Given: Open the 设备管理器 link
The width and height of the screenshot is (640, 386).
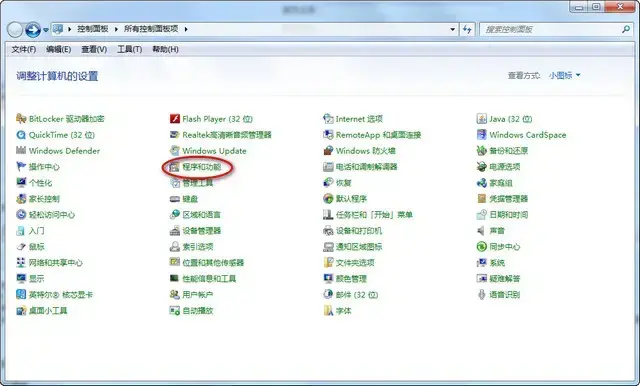Looking at the screenshot, I should (x=202, y=231).
